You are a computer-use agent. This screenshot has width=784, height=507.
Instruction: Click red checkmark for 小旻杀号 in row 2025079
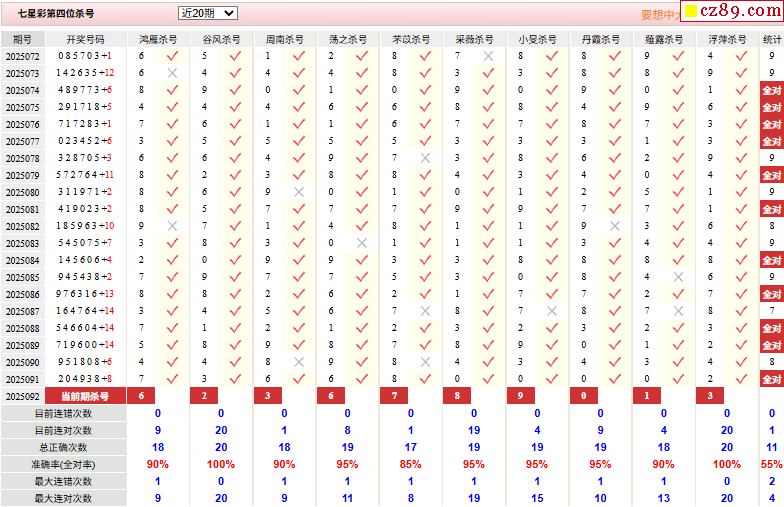pyautogui.click(x=552, y=175)
